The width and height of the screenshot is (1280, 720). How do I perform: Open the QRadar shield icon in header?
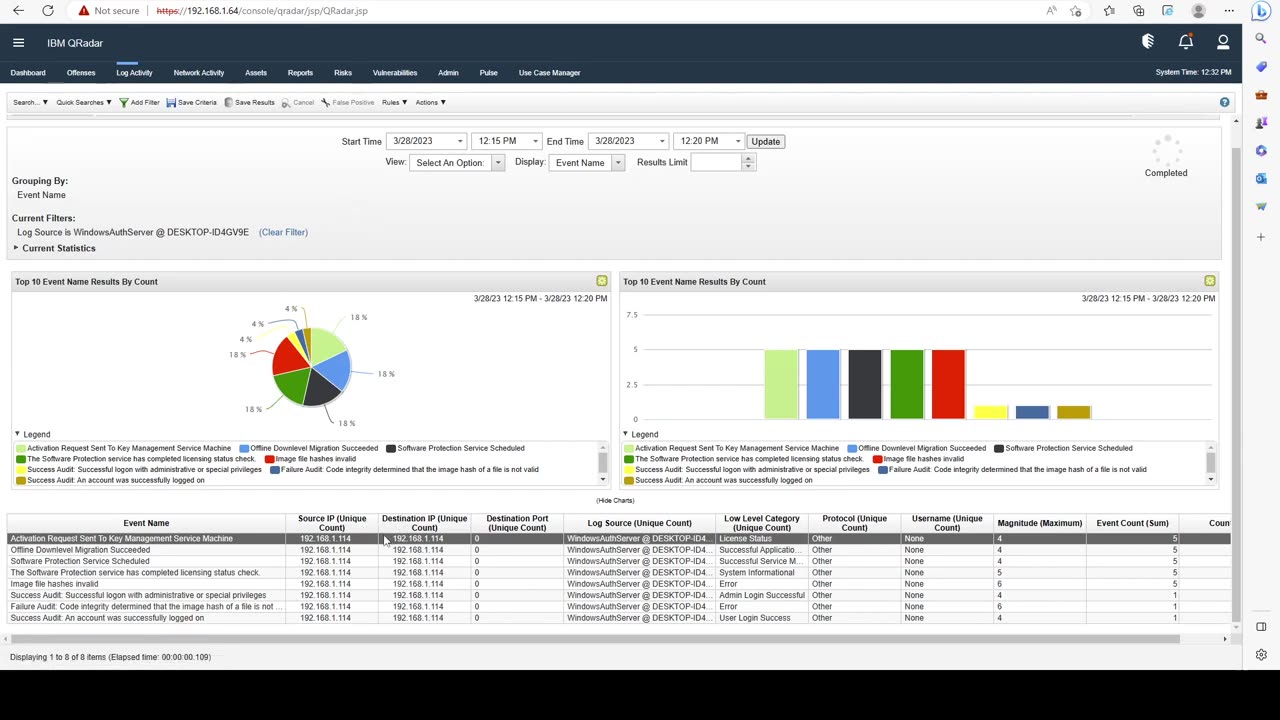click(1148, 42)
